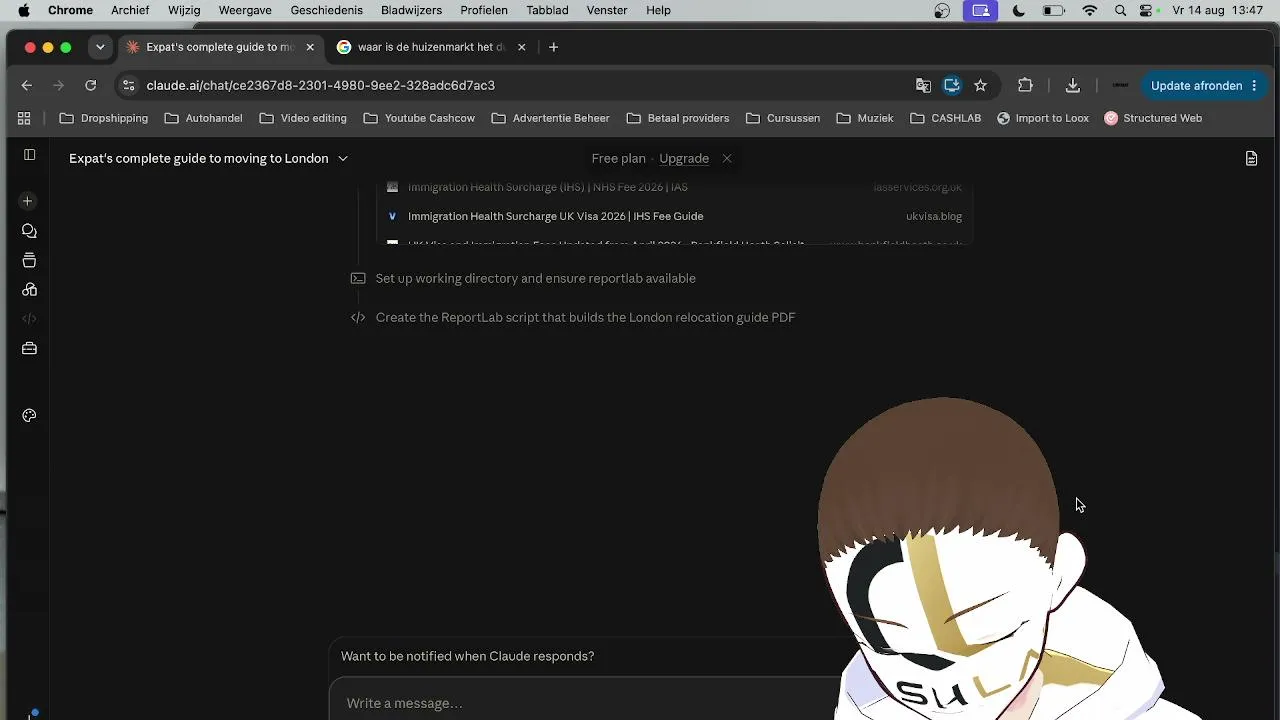1280x720 pixels.
Task: Click the install app icon in address bar
Action: click(x=952, y=85)
